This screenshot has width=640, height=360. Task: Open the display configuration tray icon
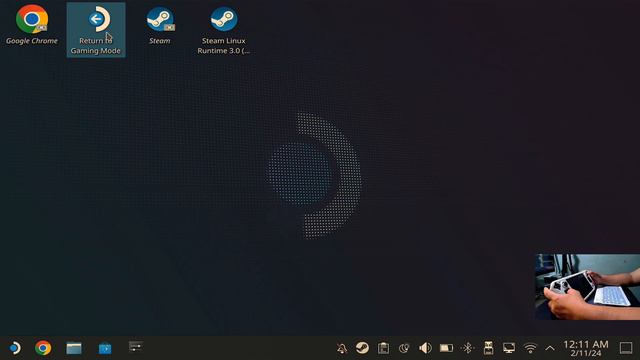click(509, 348)
